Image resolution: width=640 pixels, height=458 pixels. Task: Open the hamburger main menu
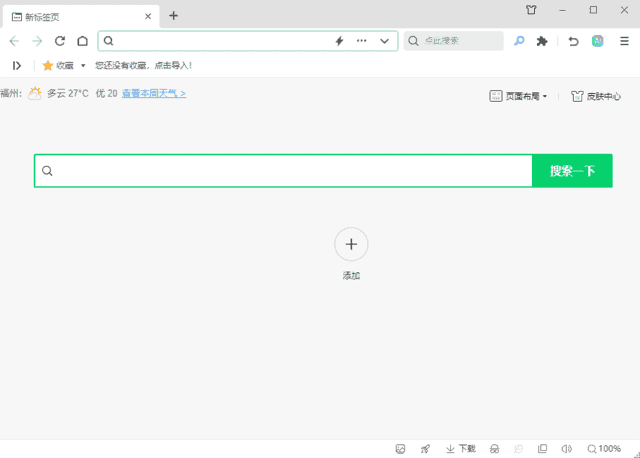pos(624,41)
